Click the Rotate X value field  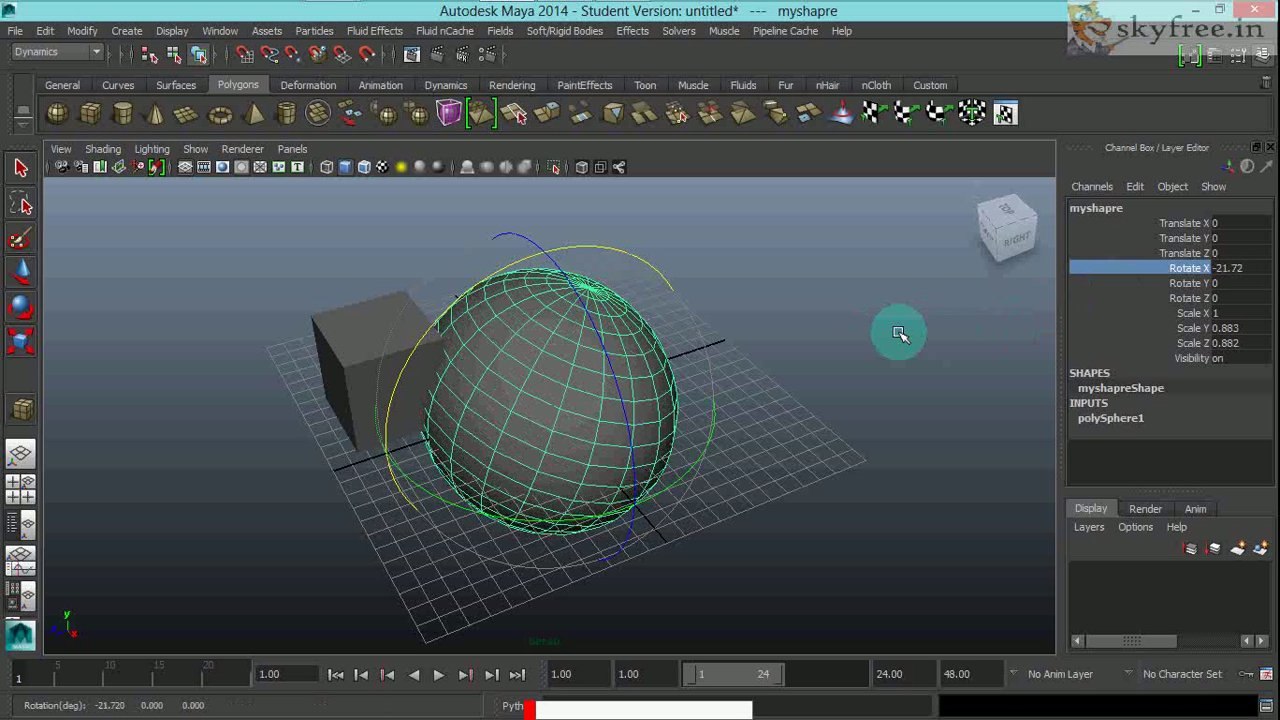(1241, 268)
